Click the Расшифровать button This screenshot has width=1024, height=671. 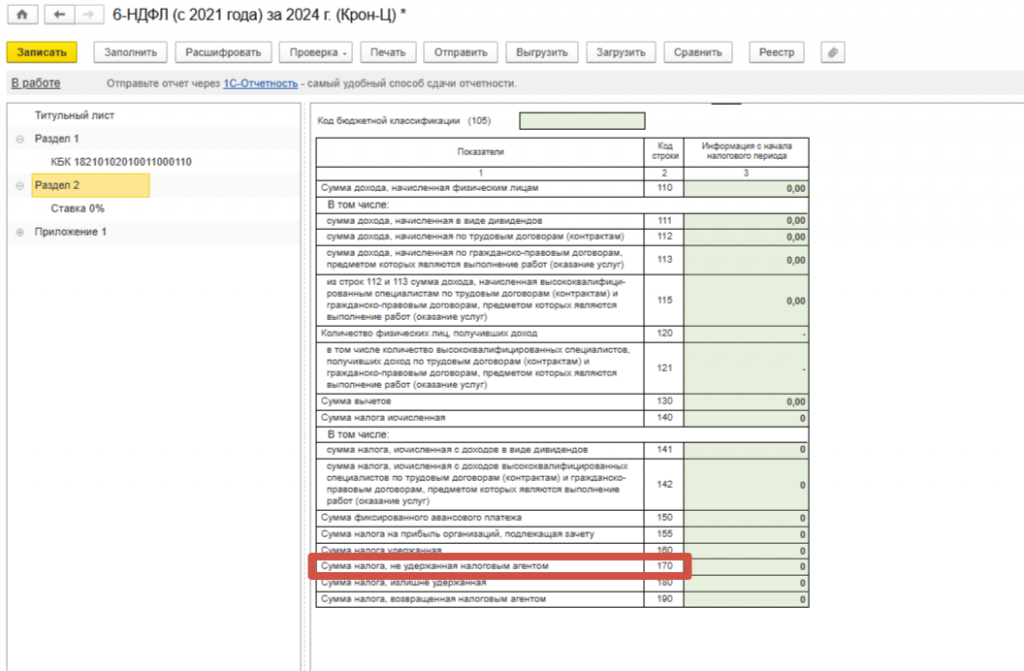(x=223, y=52)
